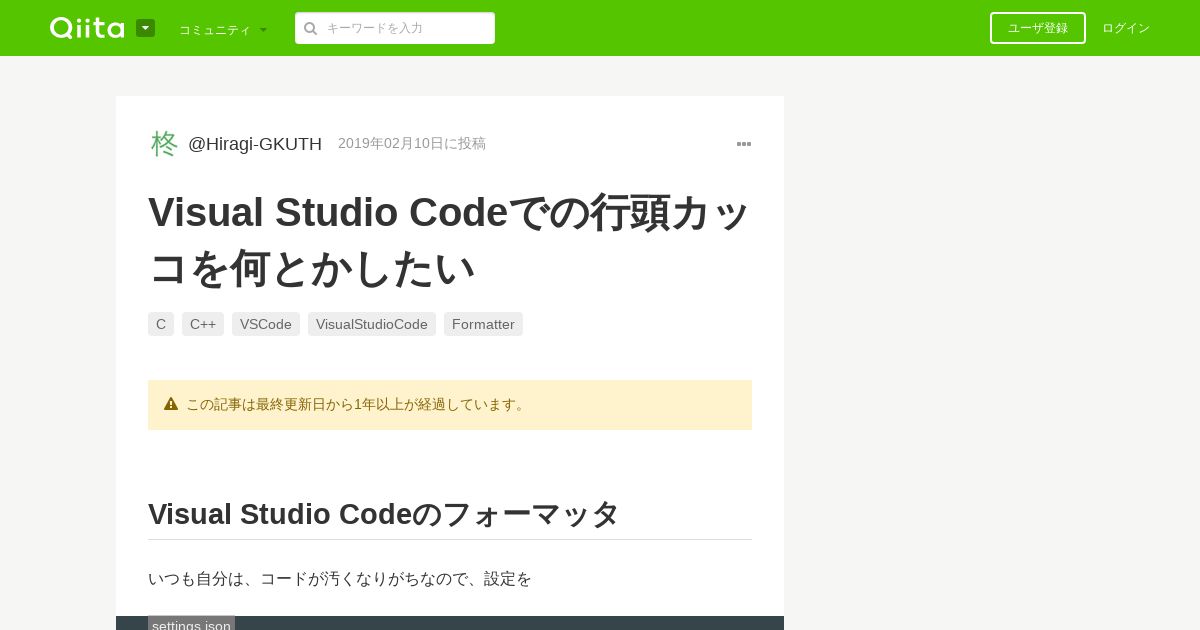Screen dimensions: 1200x630
Task: Click the paragraph starting いつも自分は
Action: [x=340, y=578]
